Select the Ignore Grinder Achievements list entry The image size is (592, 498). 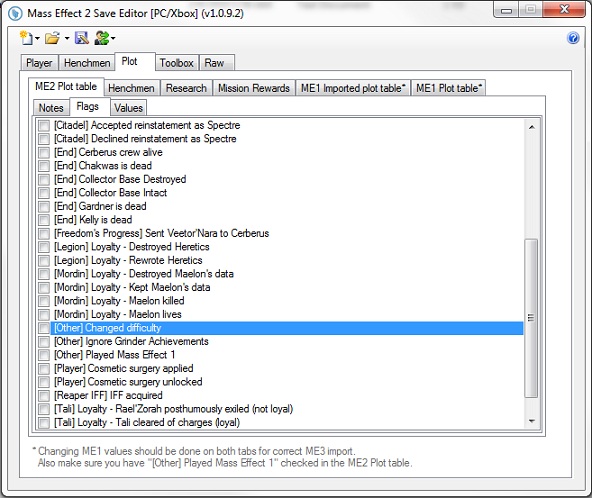[x=131, y=341]
